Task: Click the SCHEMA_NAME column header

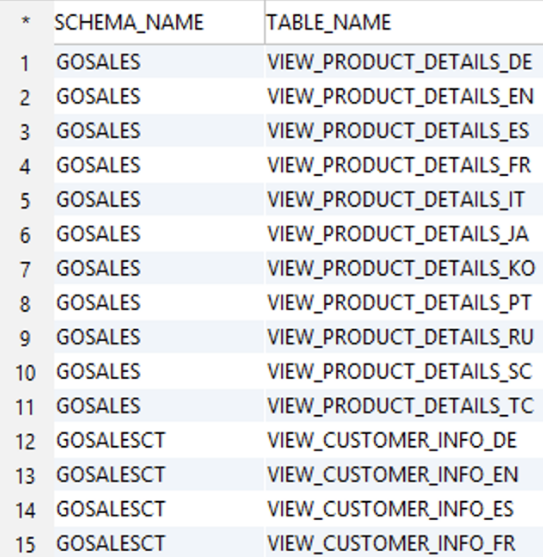Action: [159, 23]
